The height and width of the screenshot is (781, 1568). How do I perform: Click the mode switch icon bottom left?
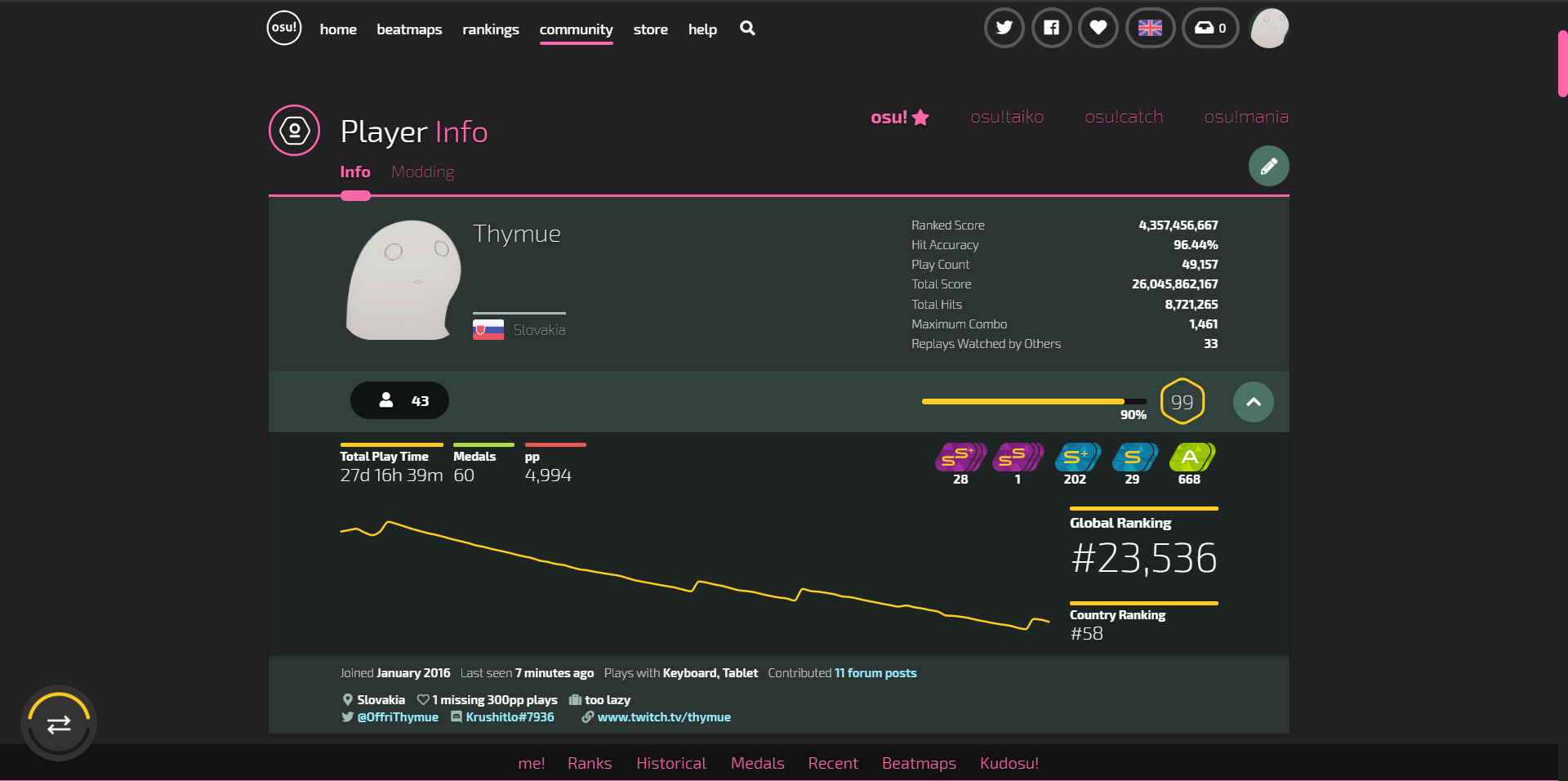tap(58, 723)
